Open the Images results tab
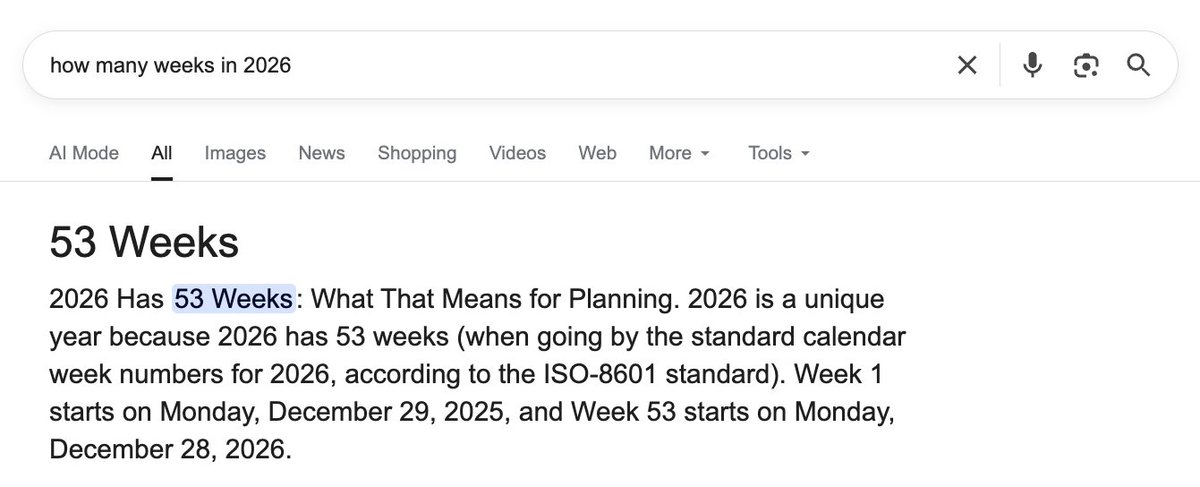The image size is (1200, 487). click(235, 153)
